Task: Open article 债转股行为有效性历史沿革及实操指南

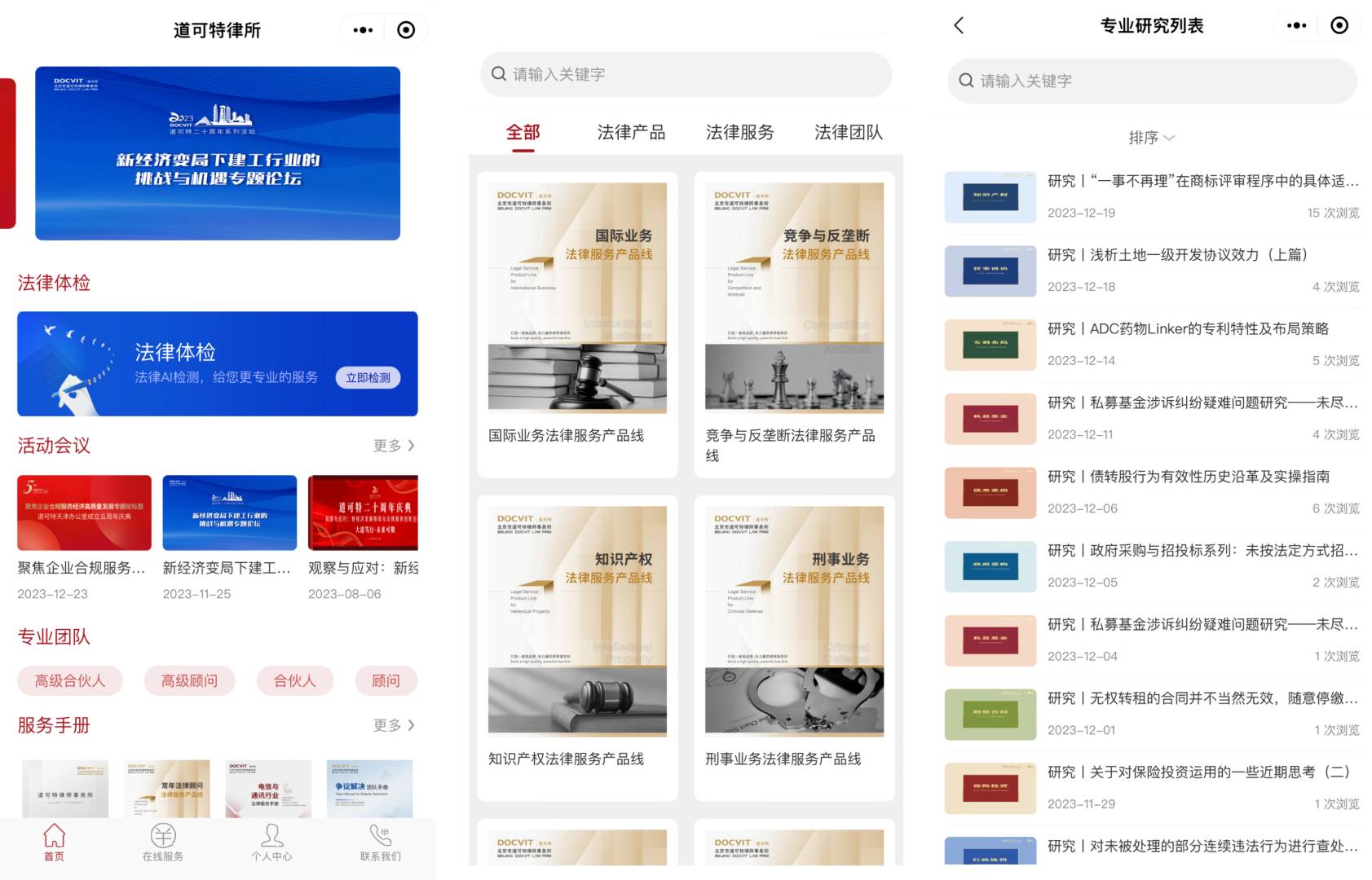Action: pos(1152,492)
